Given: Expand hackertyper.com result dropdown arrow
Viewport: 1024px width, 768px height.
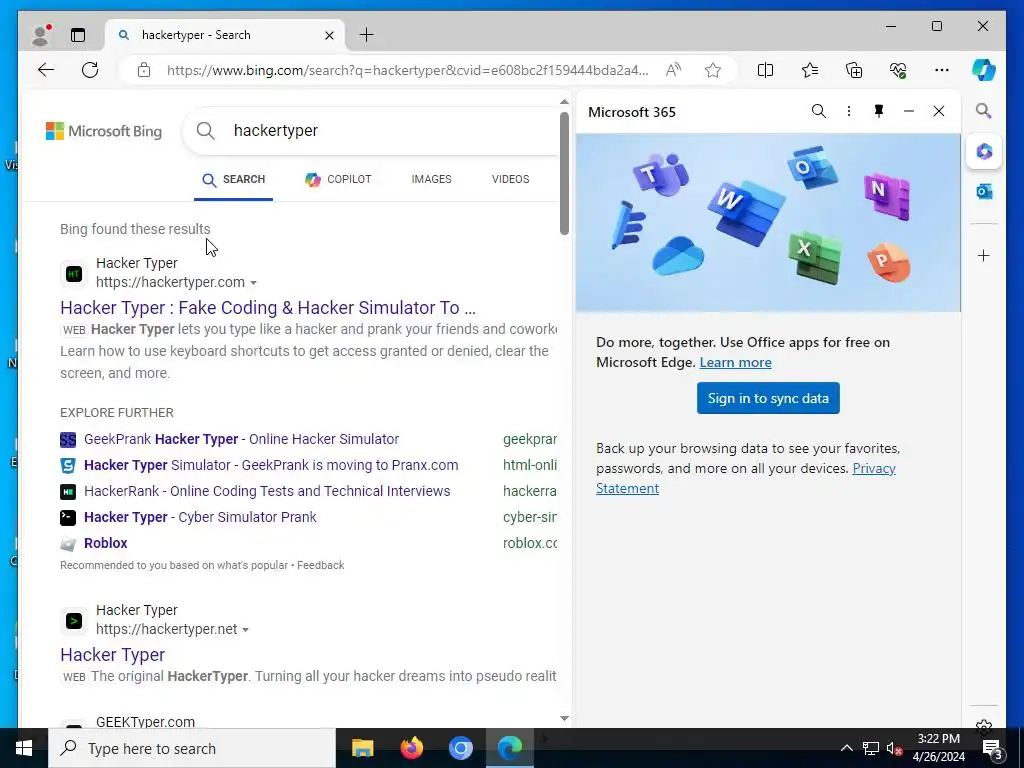Looking at the screenshot, I should pos(253,283).
